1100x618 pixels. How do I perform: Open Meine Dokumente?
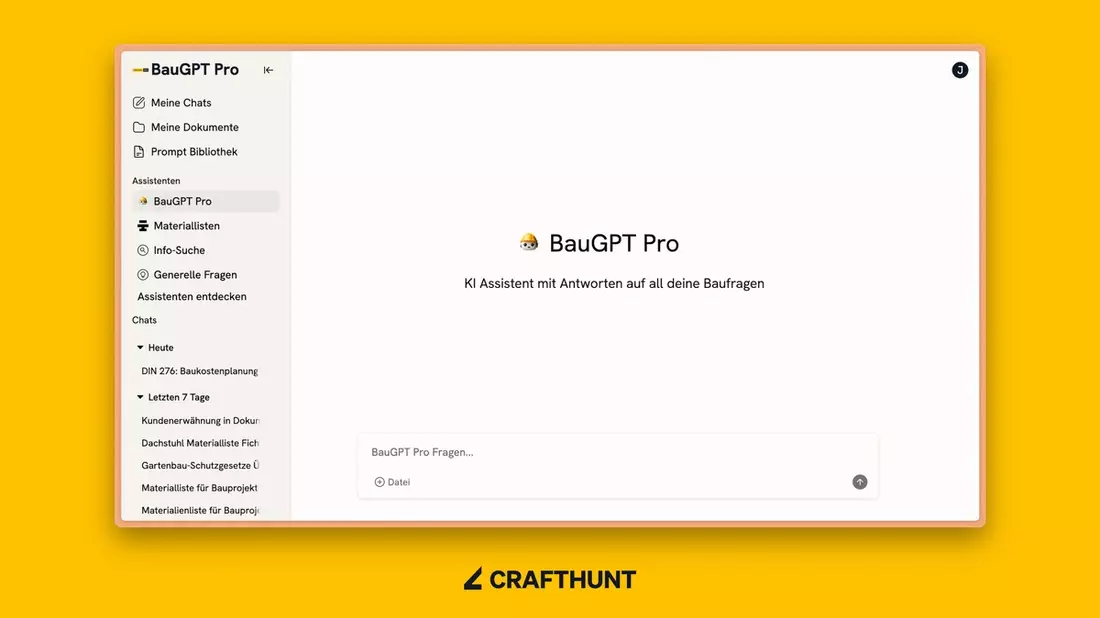(186, 127)
